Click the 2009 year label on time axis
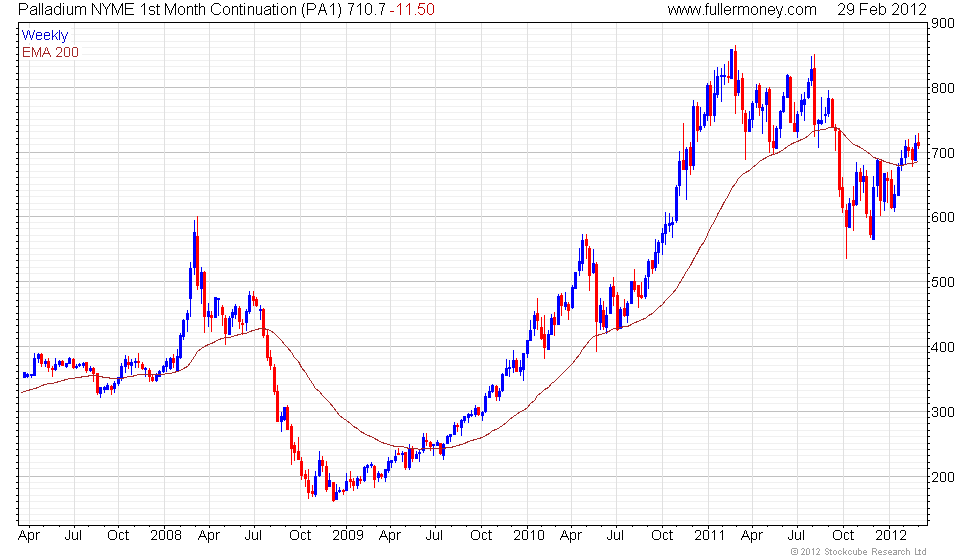Viewport: 980px width, 560px height. [x=348, y=535]
